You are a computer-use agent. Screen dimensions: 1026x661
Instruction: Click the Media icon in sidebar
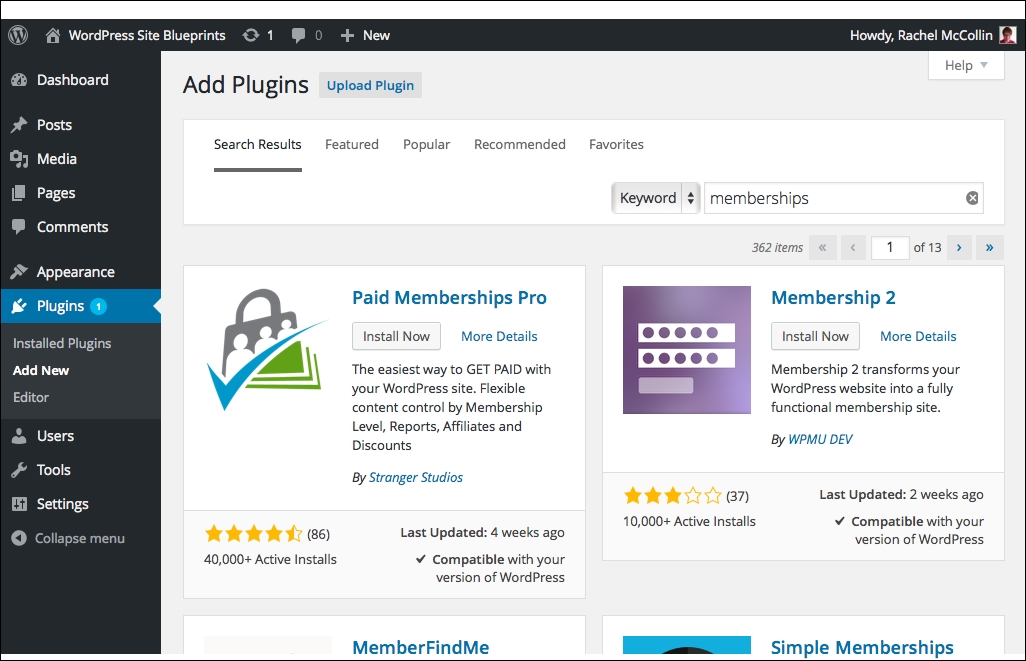click(19, 159)
